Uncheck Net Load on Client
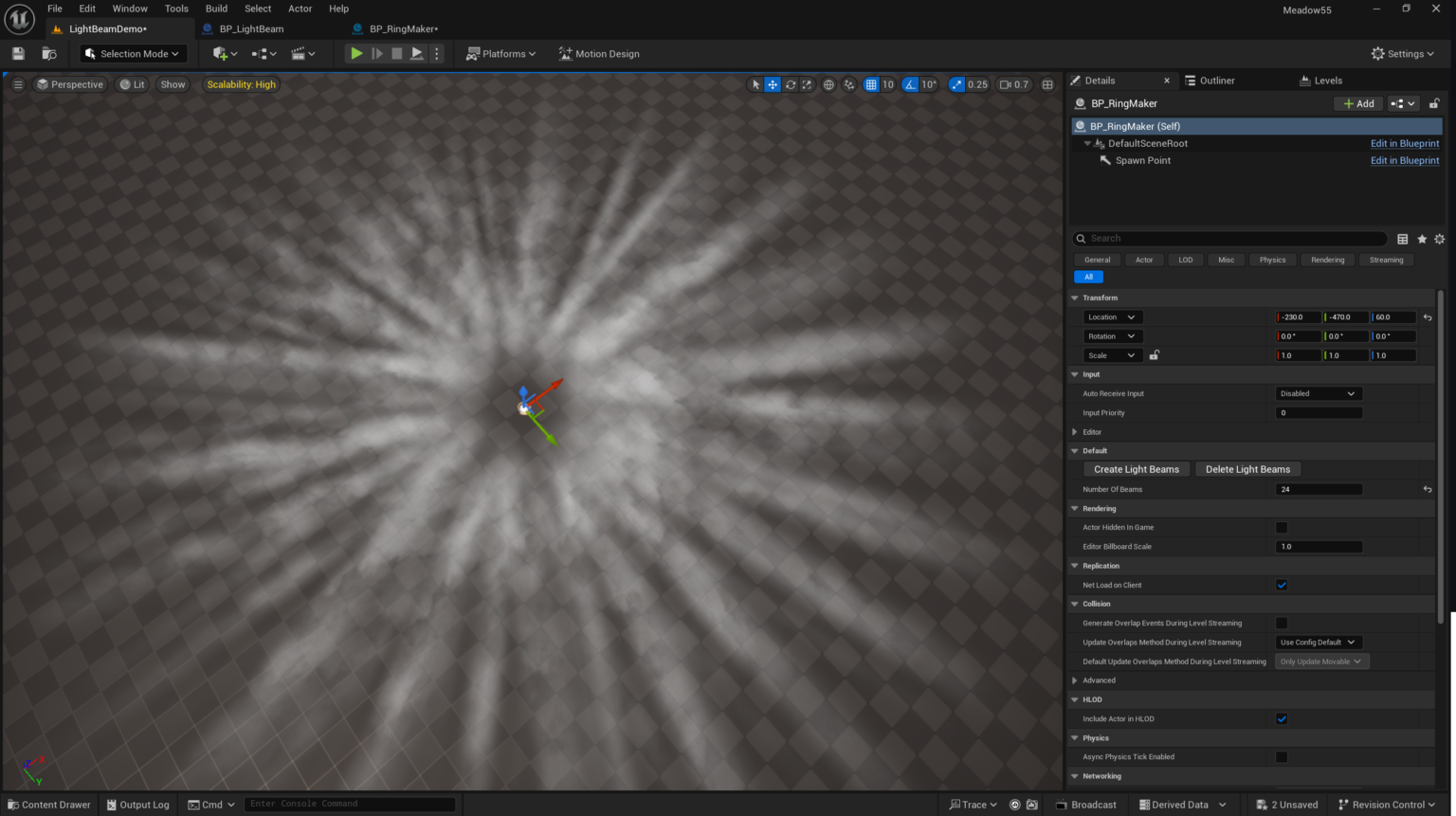This screenshot has height=816, width=1456. point(1282,585)
